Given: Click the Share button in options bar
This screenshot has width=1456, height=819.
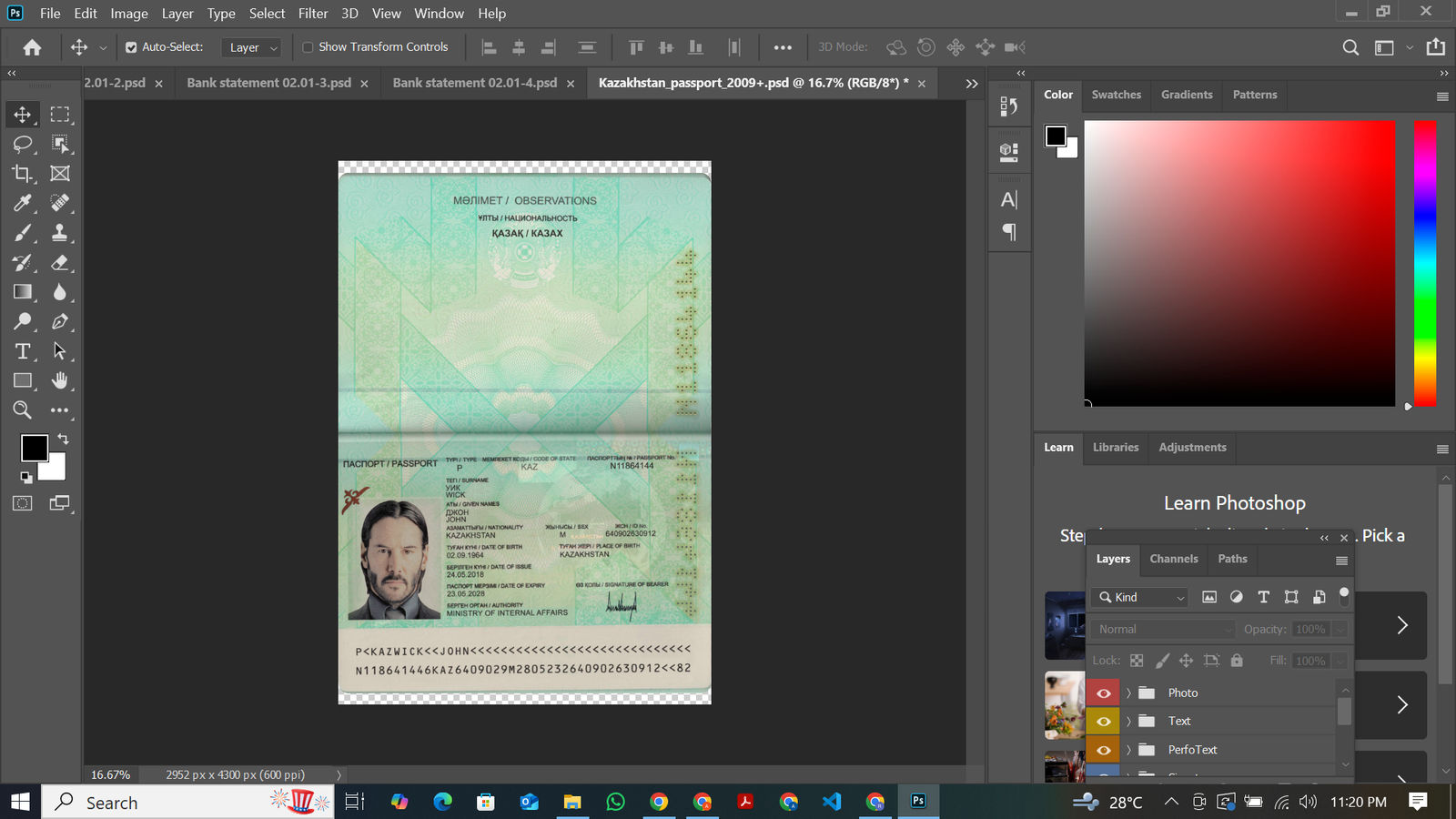Looking at the screenshot, I should pos(1436,47).
